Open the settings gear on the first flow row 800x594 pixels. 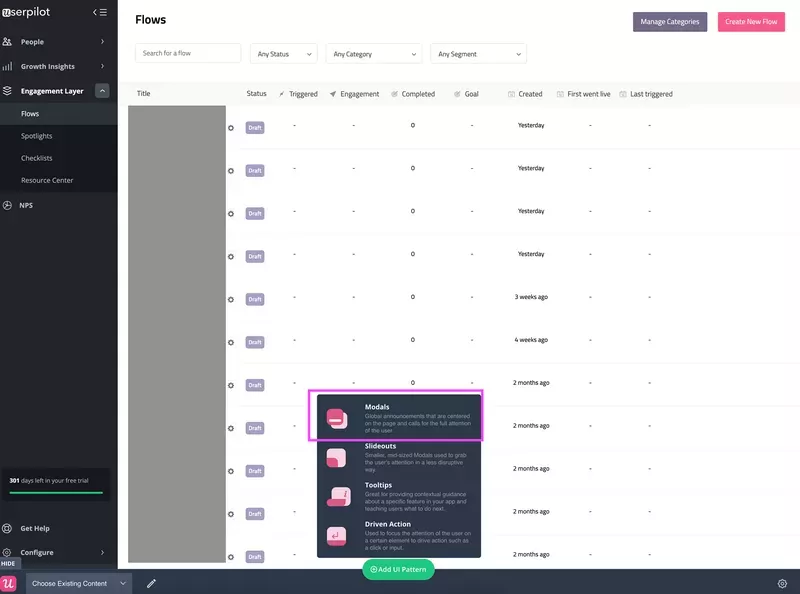230,127
